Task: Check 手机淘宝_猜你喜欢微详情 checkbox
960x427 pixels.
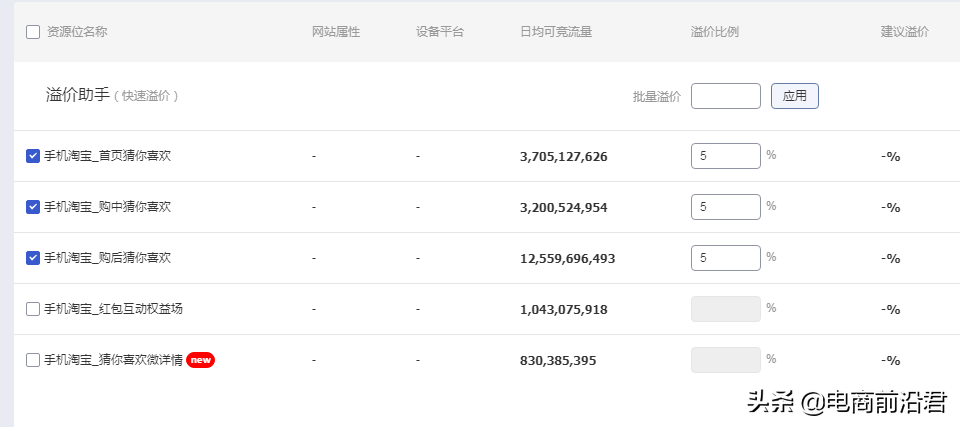Action: point(33,360)
